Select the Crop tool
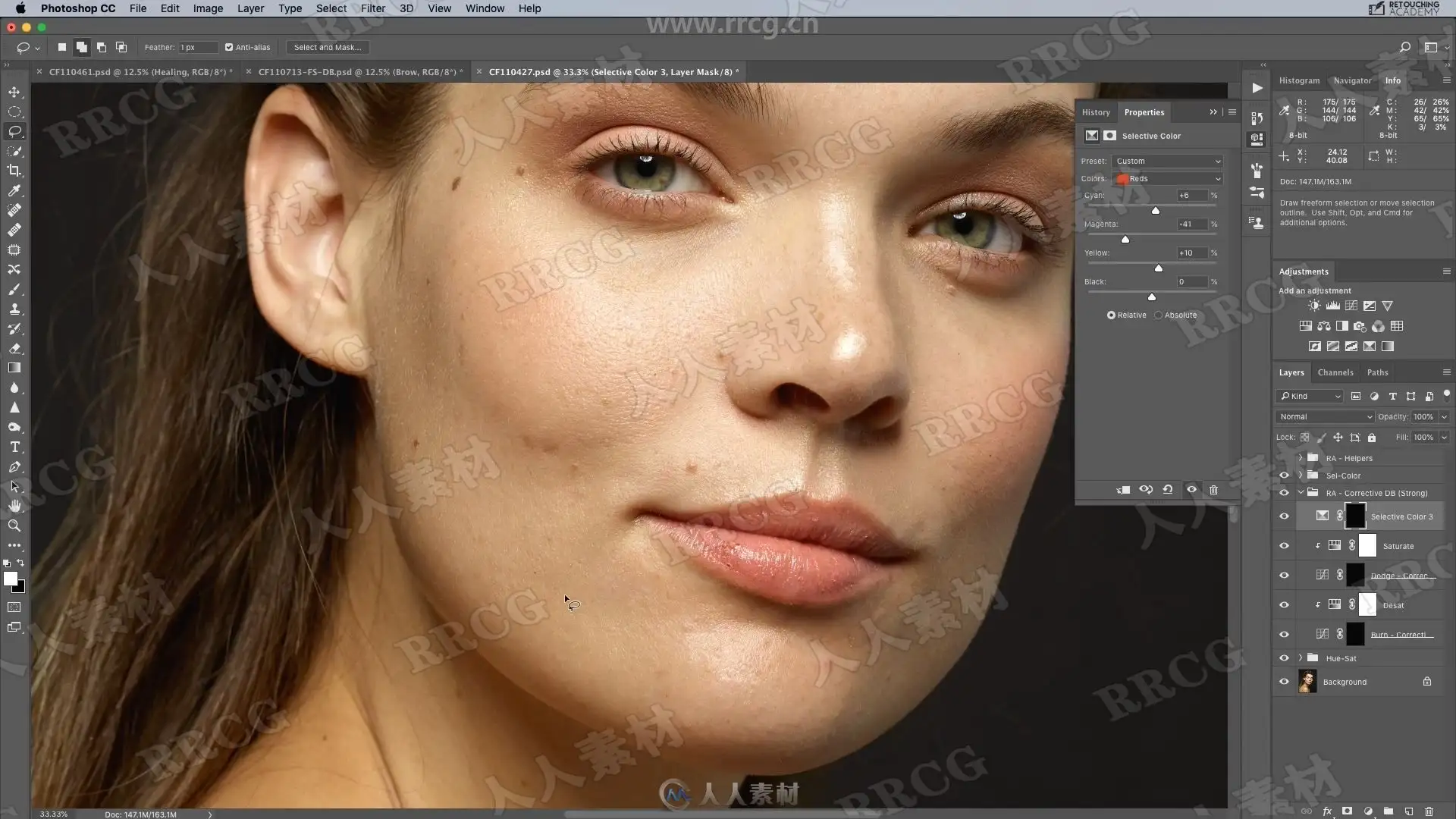This screenshot has width=1456, height=819. coord(14,171)
